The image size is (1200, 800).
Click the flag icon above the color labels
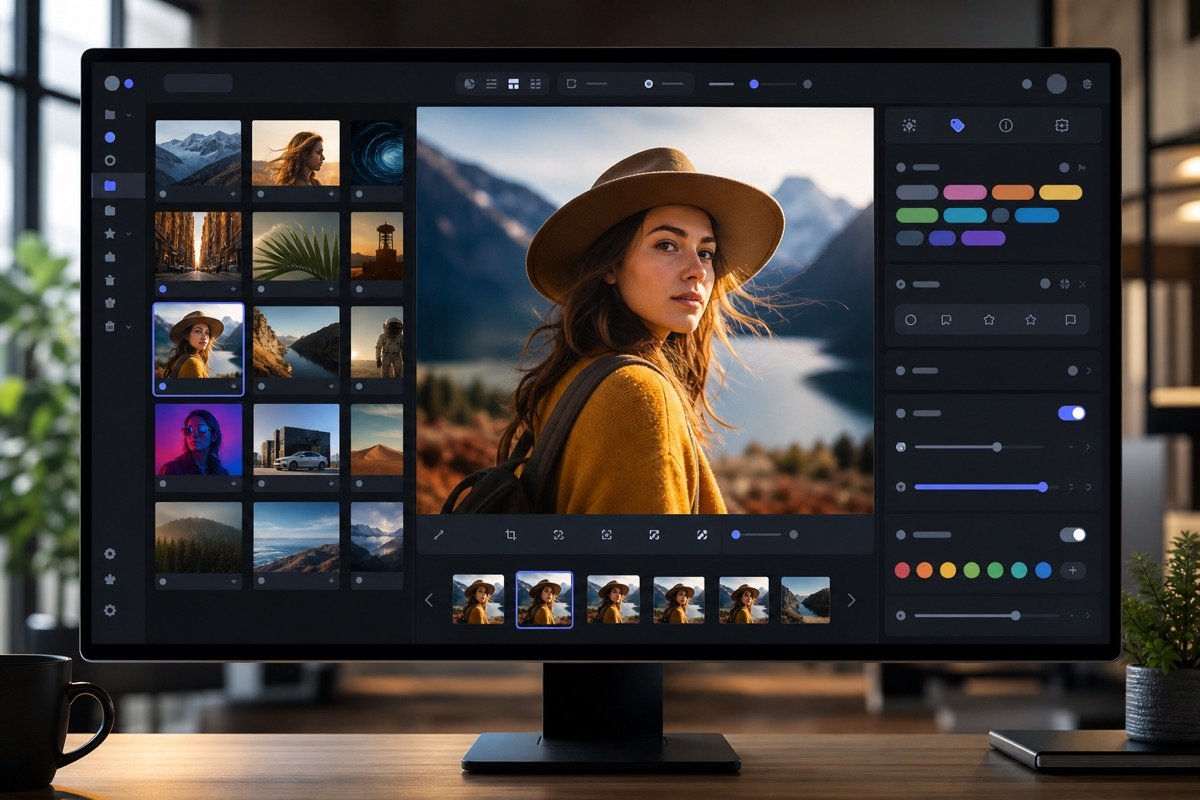click(x=1082, y=168)
